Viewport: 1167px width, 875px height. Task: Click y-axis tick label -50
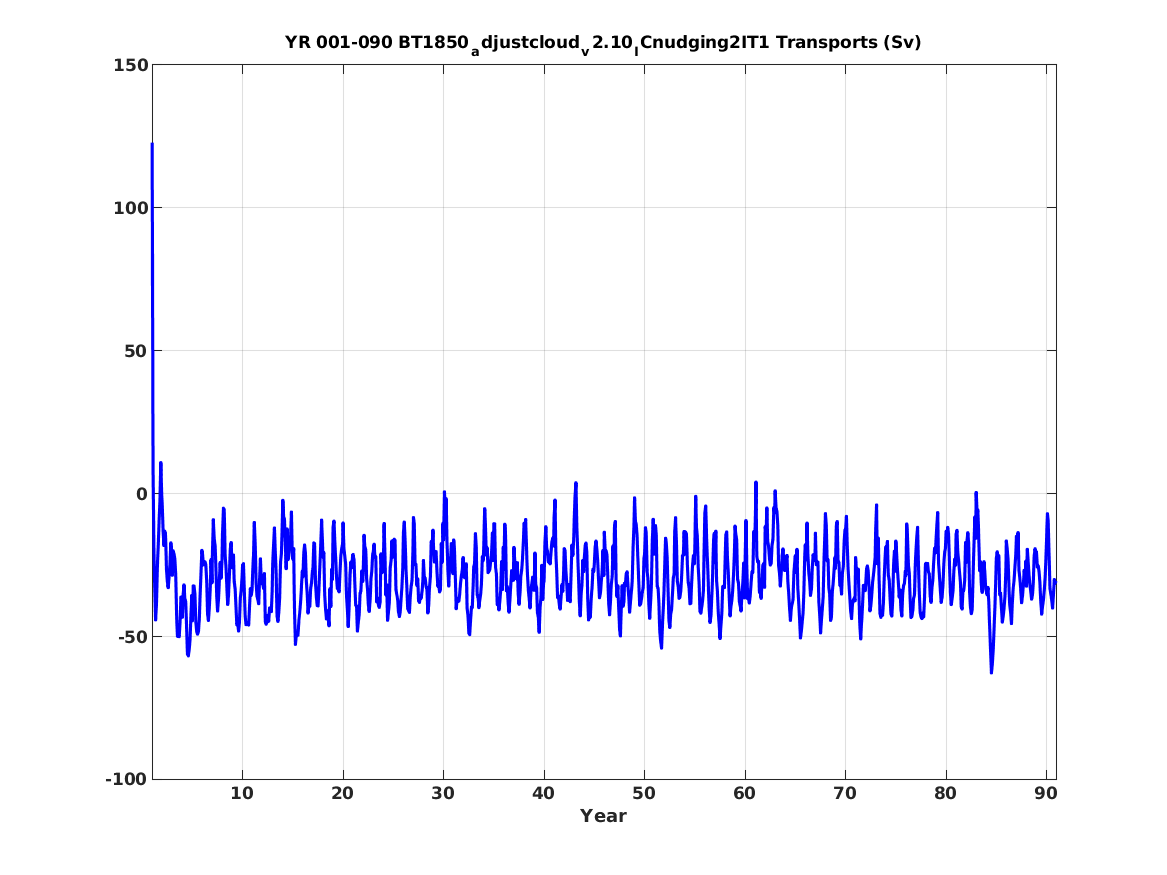(x=133, y=637)
